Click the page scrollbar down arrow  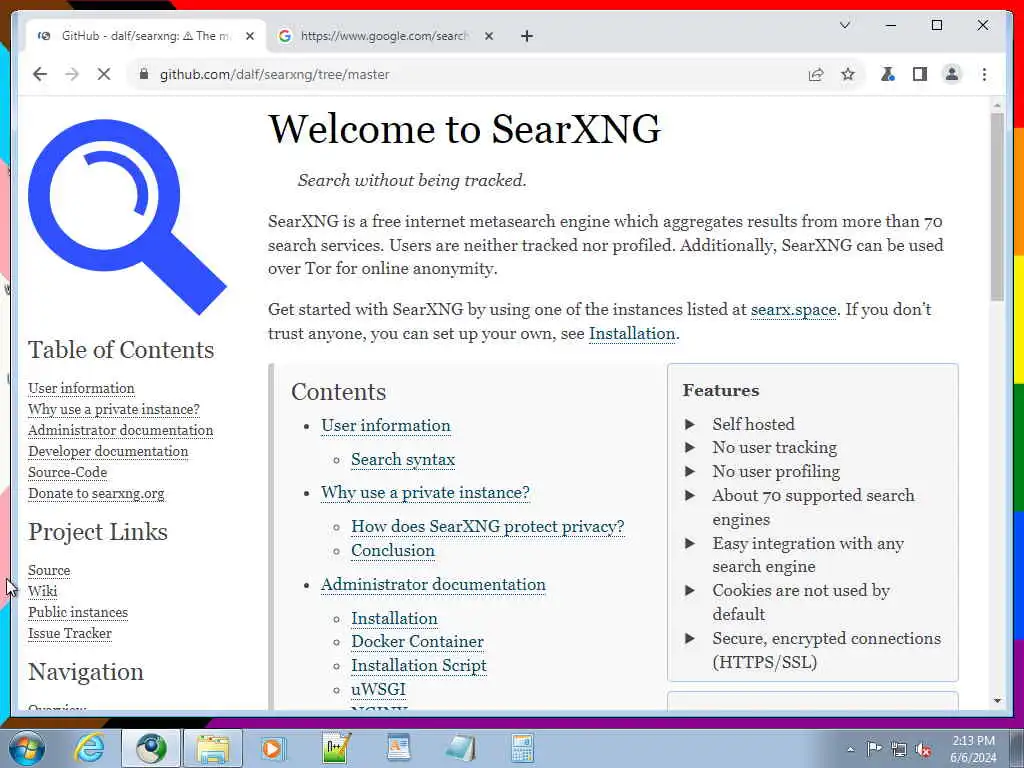[997, 701]
